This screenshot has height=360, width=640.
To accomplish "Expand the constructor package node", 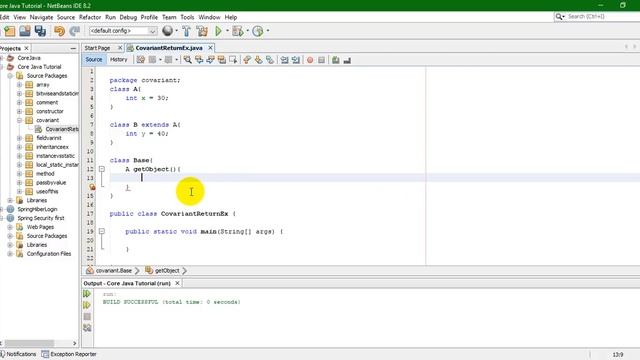I will click(x=19, y=111).
